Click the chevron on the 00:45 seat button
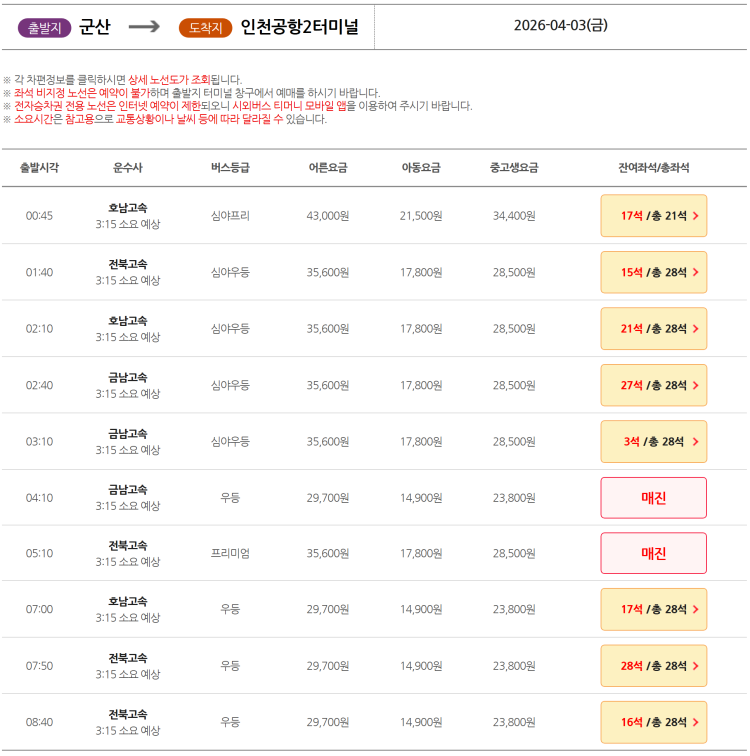 tap(695, 216)
